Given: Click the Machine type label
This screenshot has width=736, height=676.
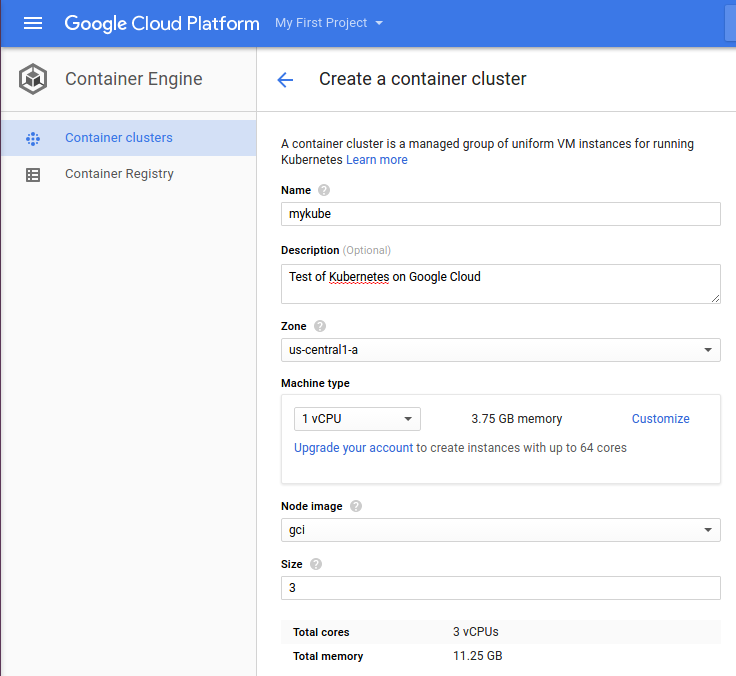Looking at the screenshot, I should click(315, 384).
